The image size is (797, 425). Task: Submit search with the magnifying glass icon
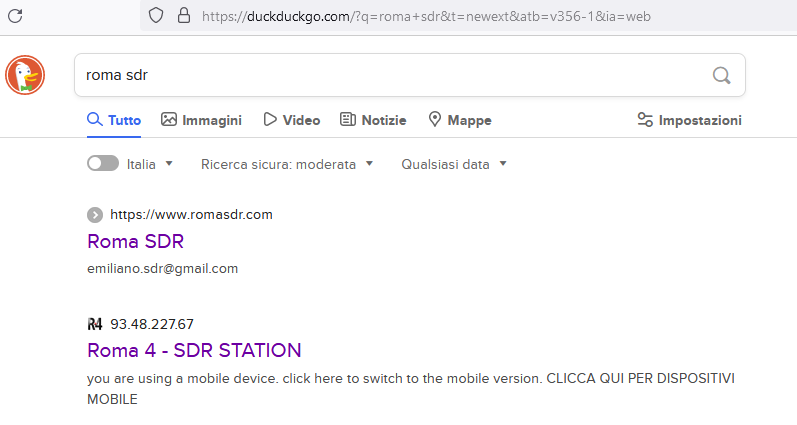(721, 75)
